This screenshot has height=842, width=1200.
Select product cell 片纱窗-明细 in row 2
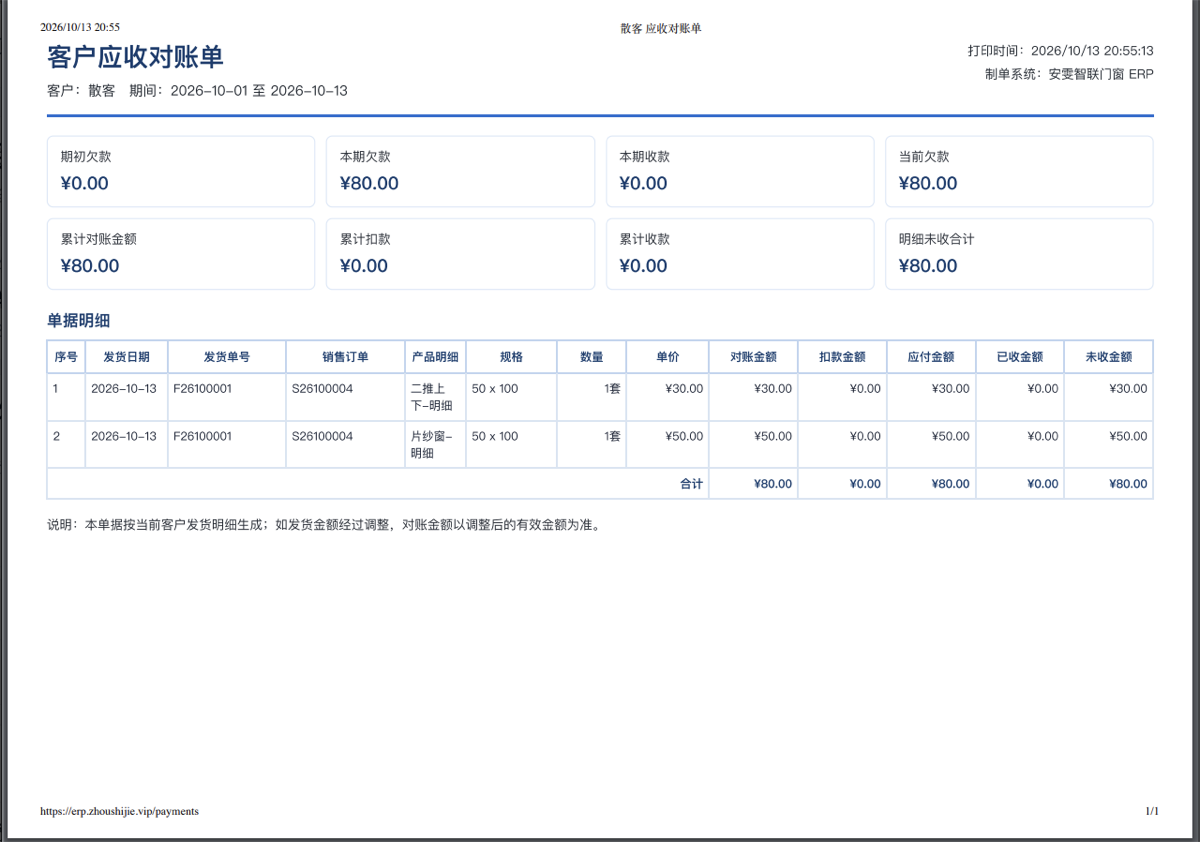pos(434,445)
